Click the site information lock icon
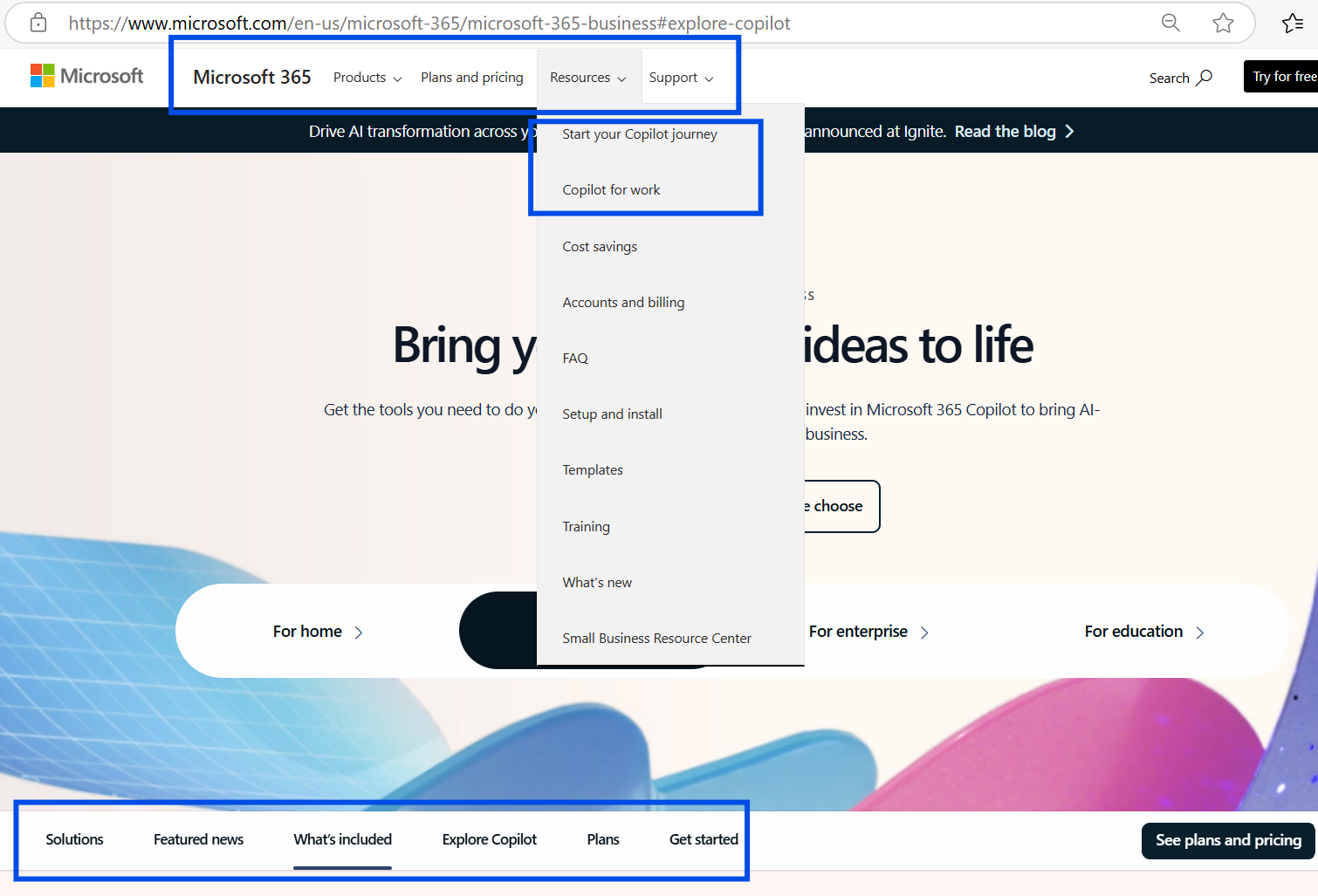 (x=38, y=24)
